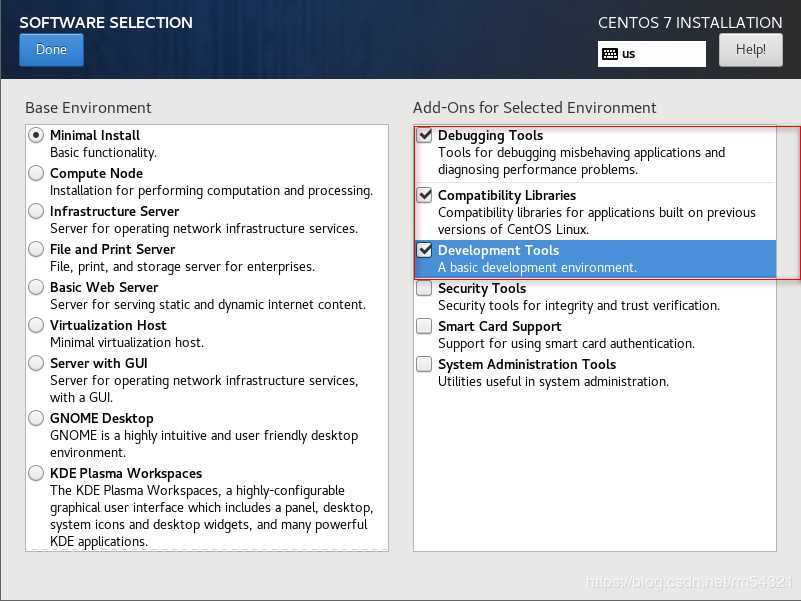Click the 'KDE Plasma Workspaces' label text
This screenshot has height=601, width=801.
tap(126, 474)
